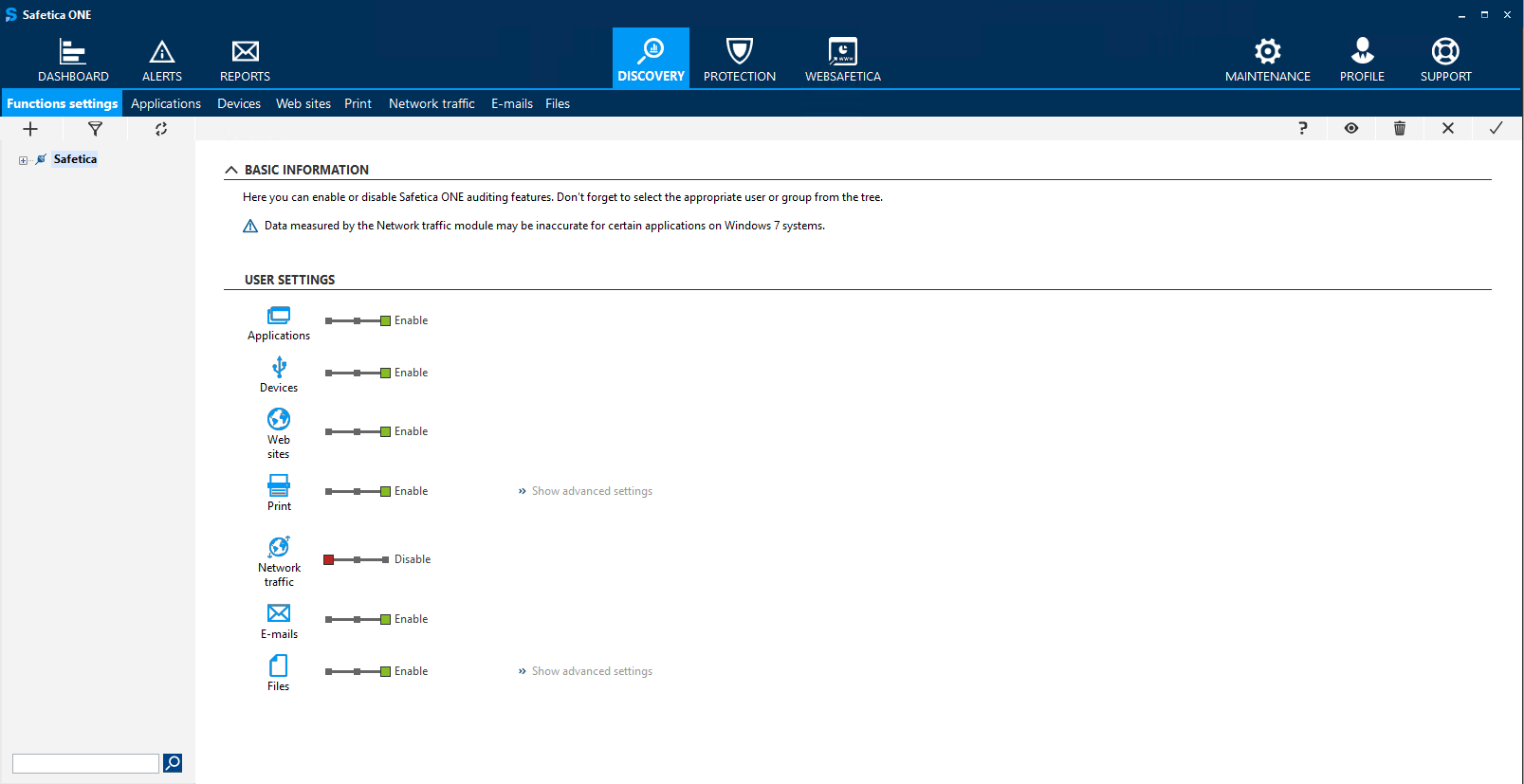Click the Files Enable green toggle
Image resolution: width=1524 pixels, height=784 pixels.
tap(386, 672)
